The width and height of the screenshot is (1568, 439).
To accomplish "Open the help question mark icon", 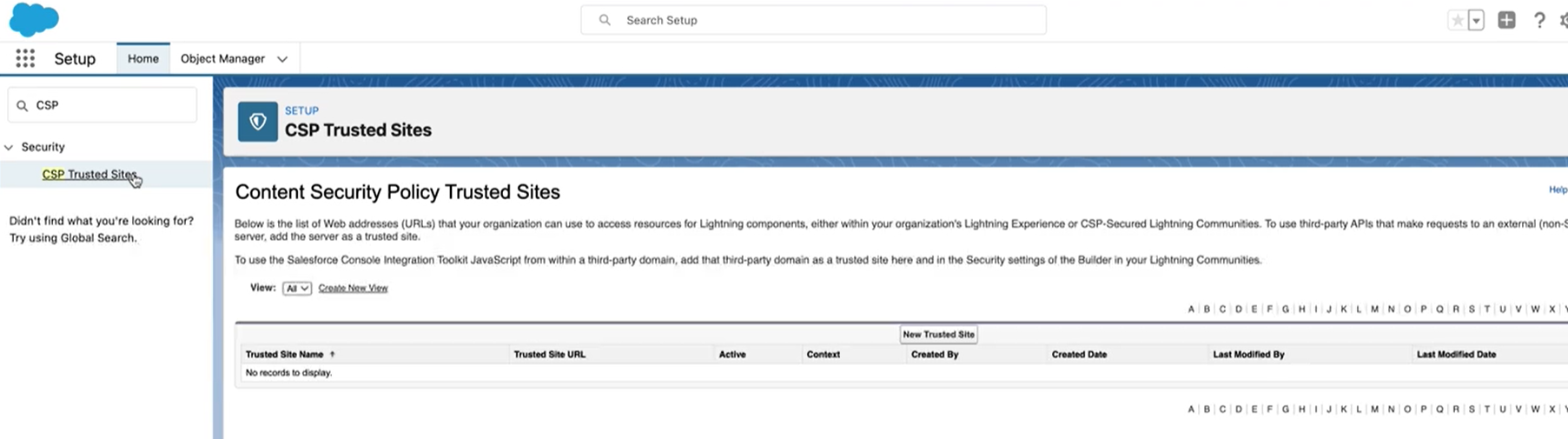I will 1539,20.
